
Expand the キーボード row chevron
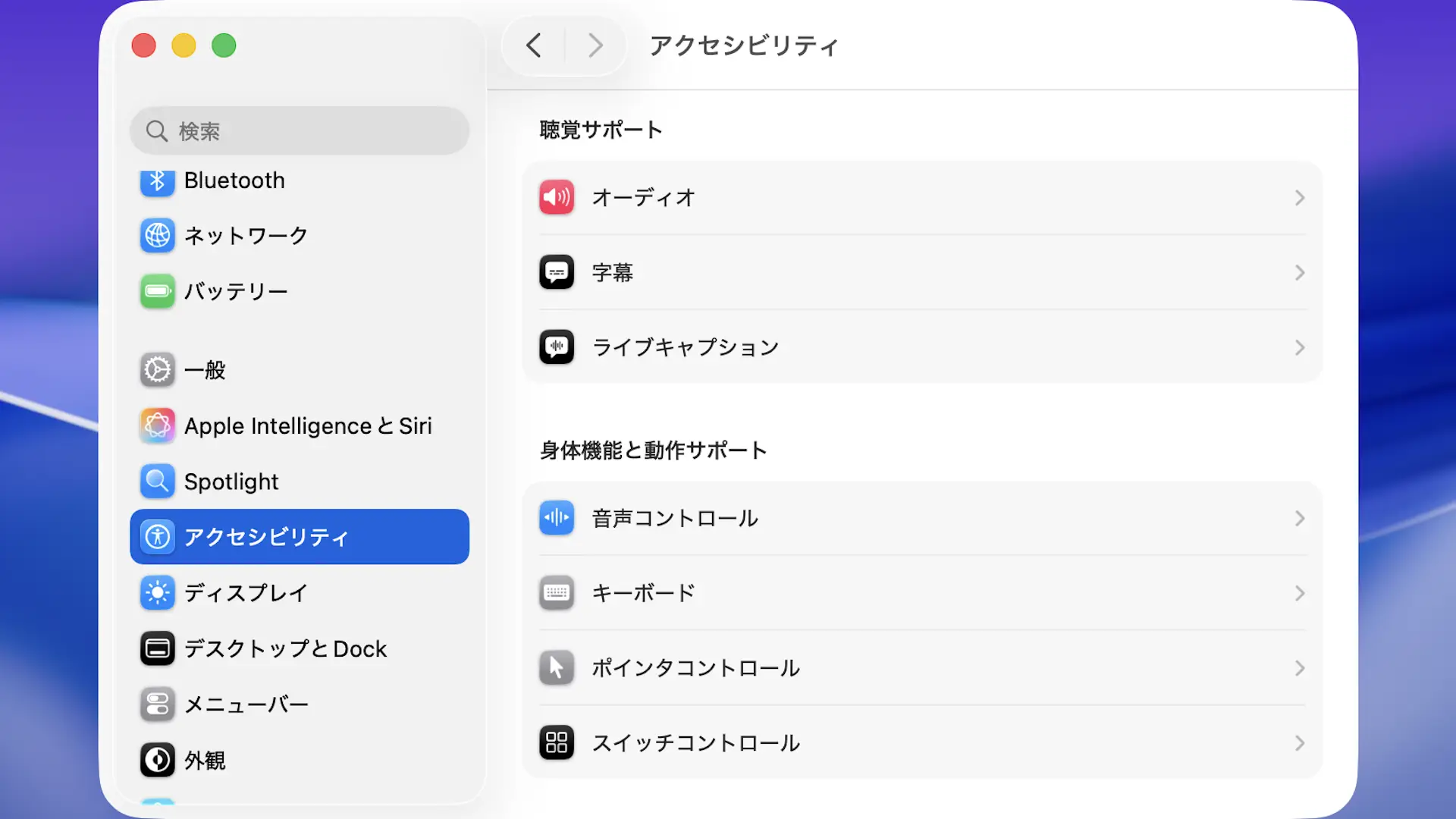click(1299, 593)
